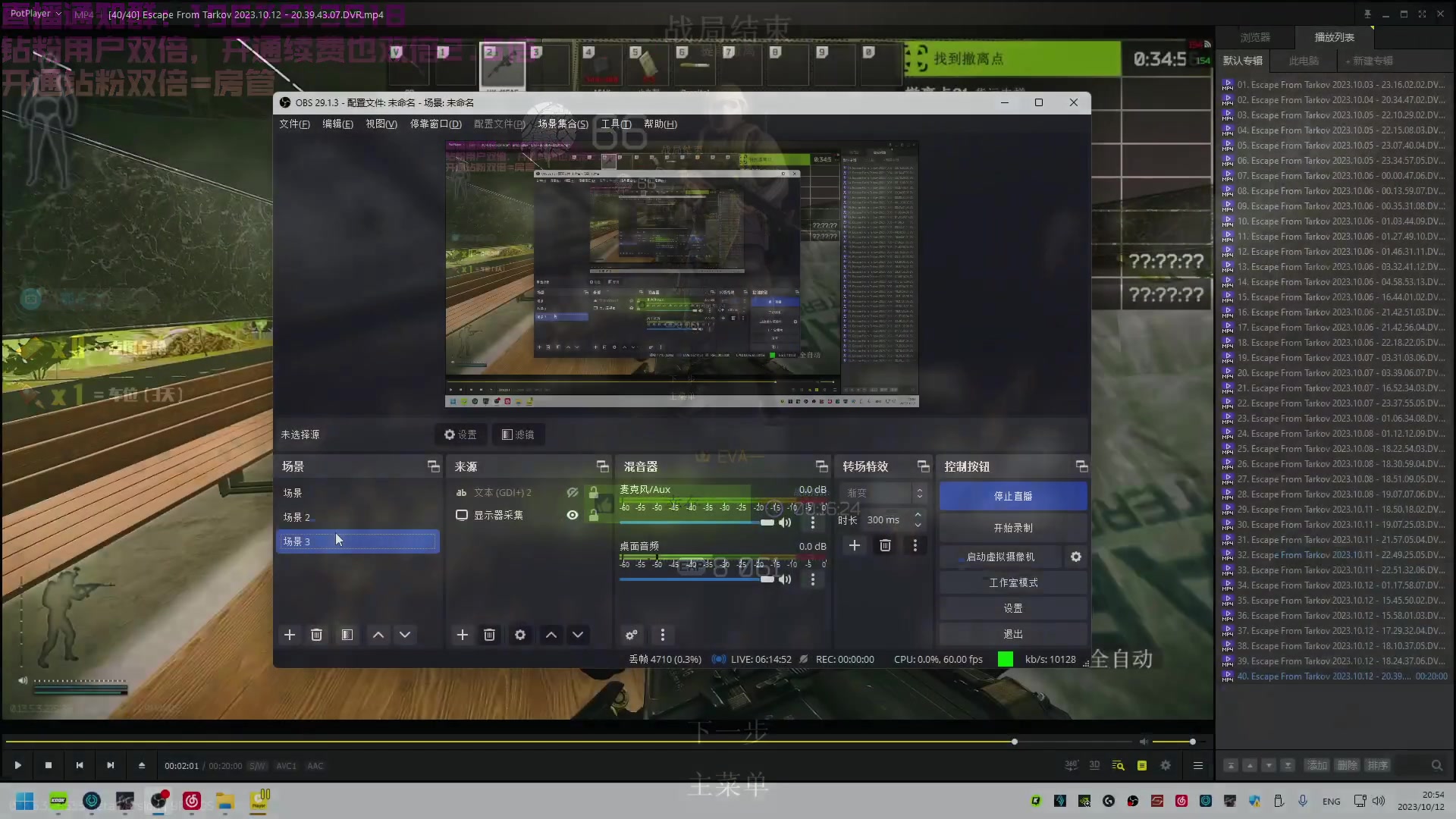Open the 渐变 transition dropdown
The height and width of the screenshot is (819, 1456).
pyautogui.click(x=883, y=493)
